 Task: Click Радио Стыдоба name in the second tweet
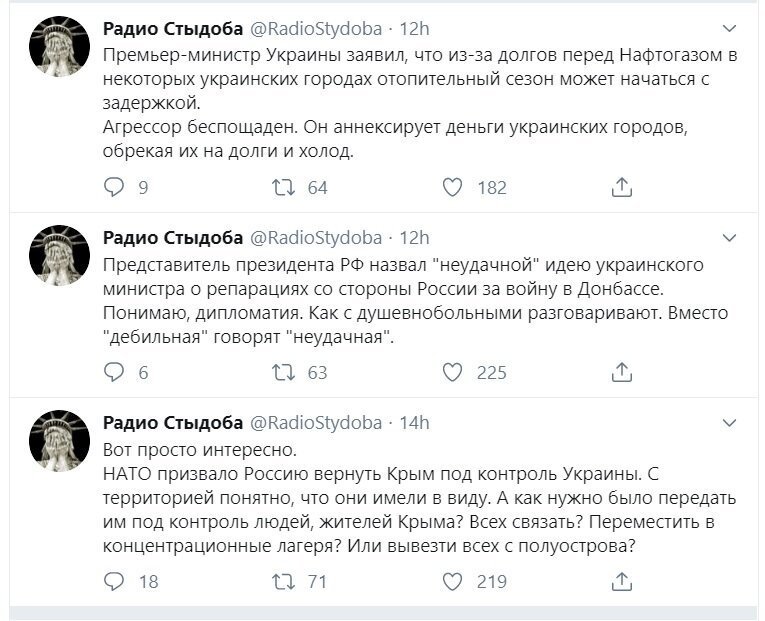pyautogui.click(x=173, y=238)
